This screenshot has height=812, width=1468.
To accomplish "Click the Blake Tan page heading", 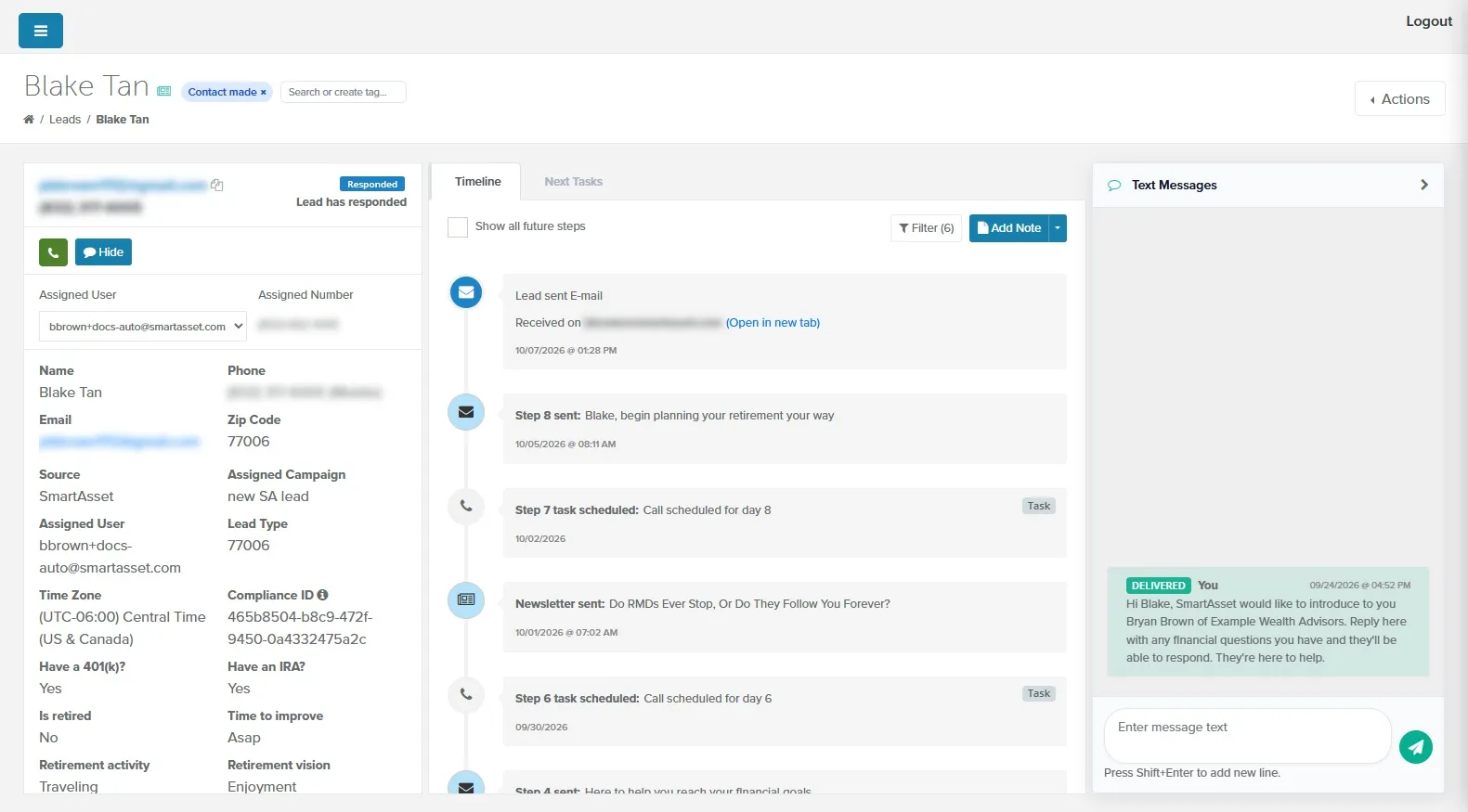I will click(86, 86).
